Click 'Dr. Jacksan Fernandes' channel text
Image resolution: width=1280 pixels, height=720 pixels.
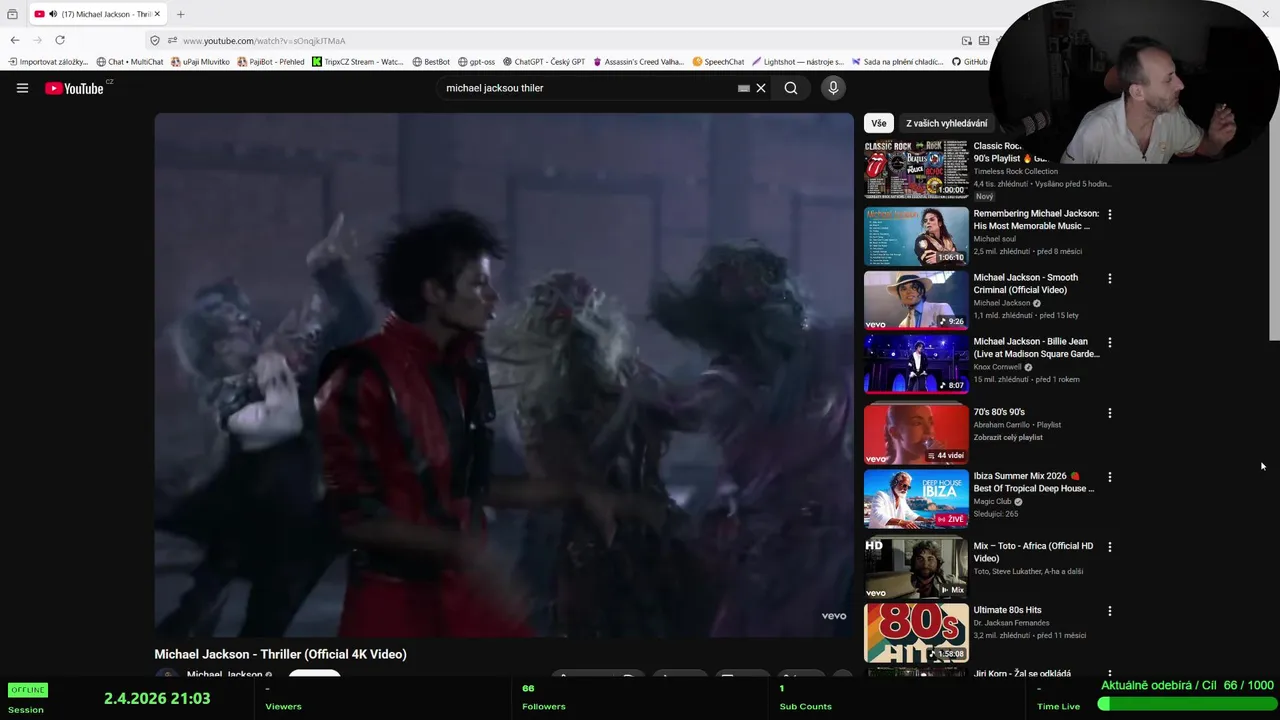[1011, 622]
